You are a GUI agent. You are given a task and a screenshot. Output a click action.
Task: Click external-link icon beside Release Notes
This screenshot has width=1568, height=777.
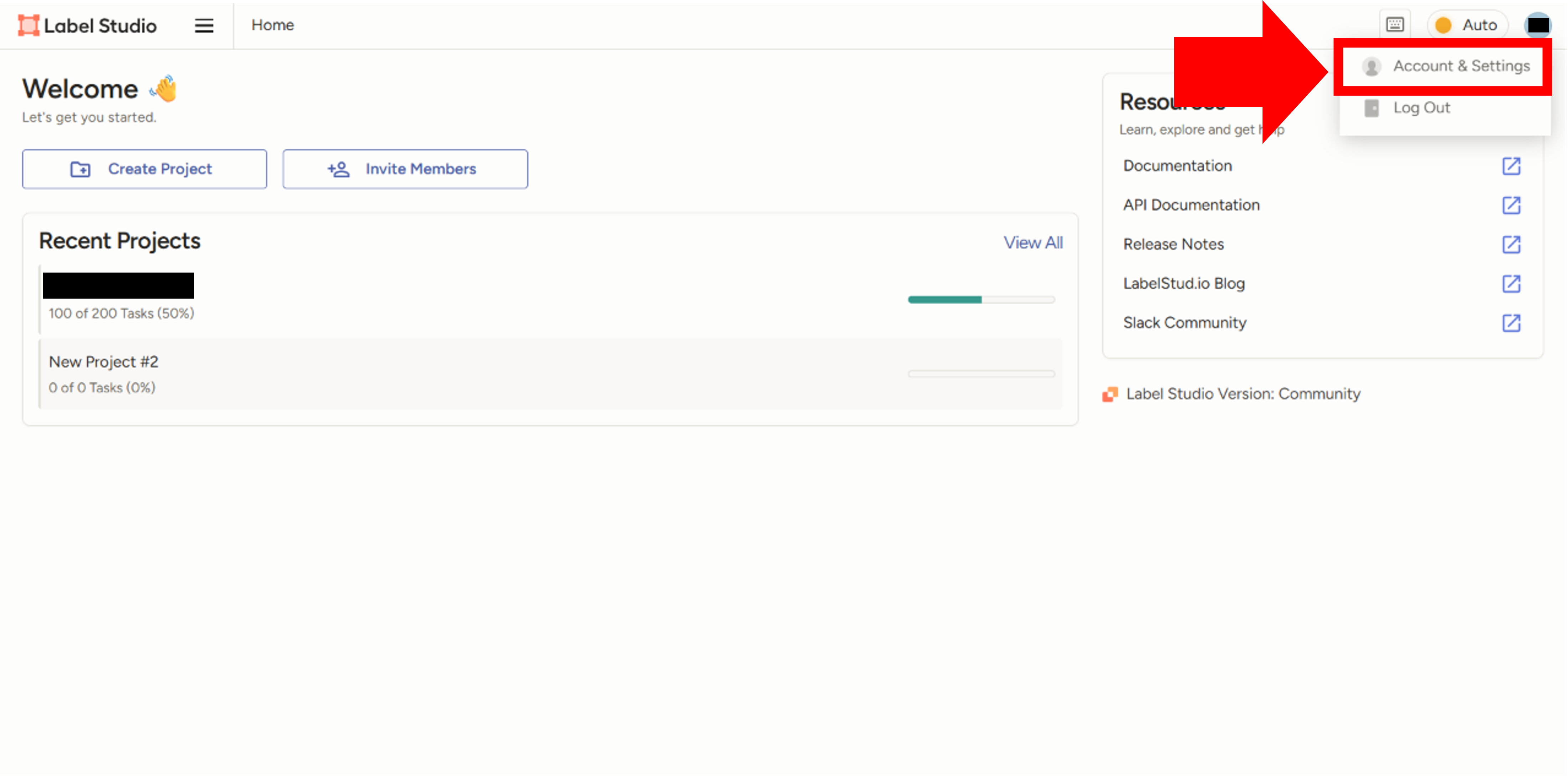tap(1511, 244)
